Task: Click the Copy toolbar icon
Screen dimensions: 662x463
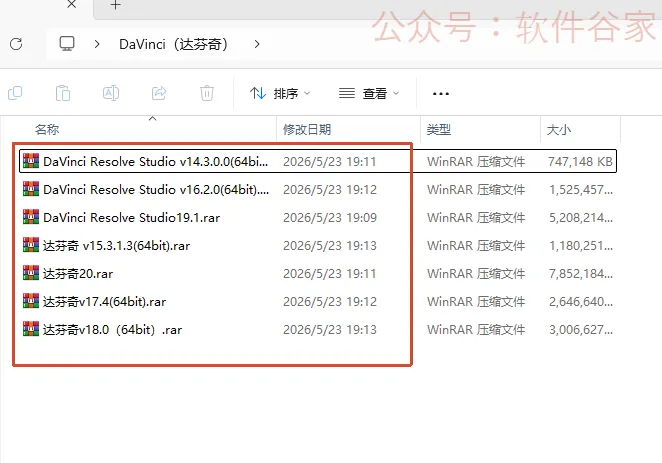Action: [x=15, y=93]
